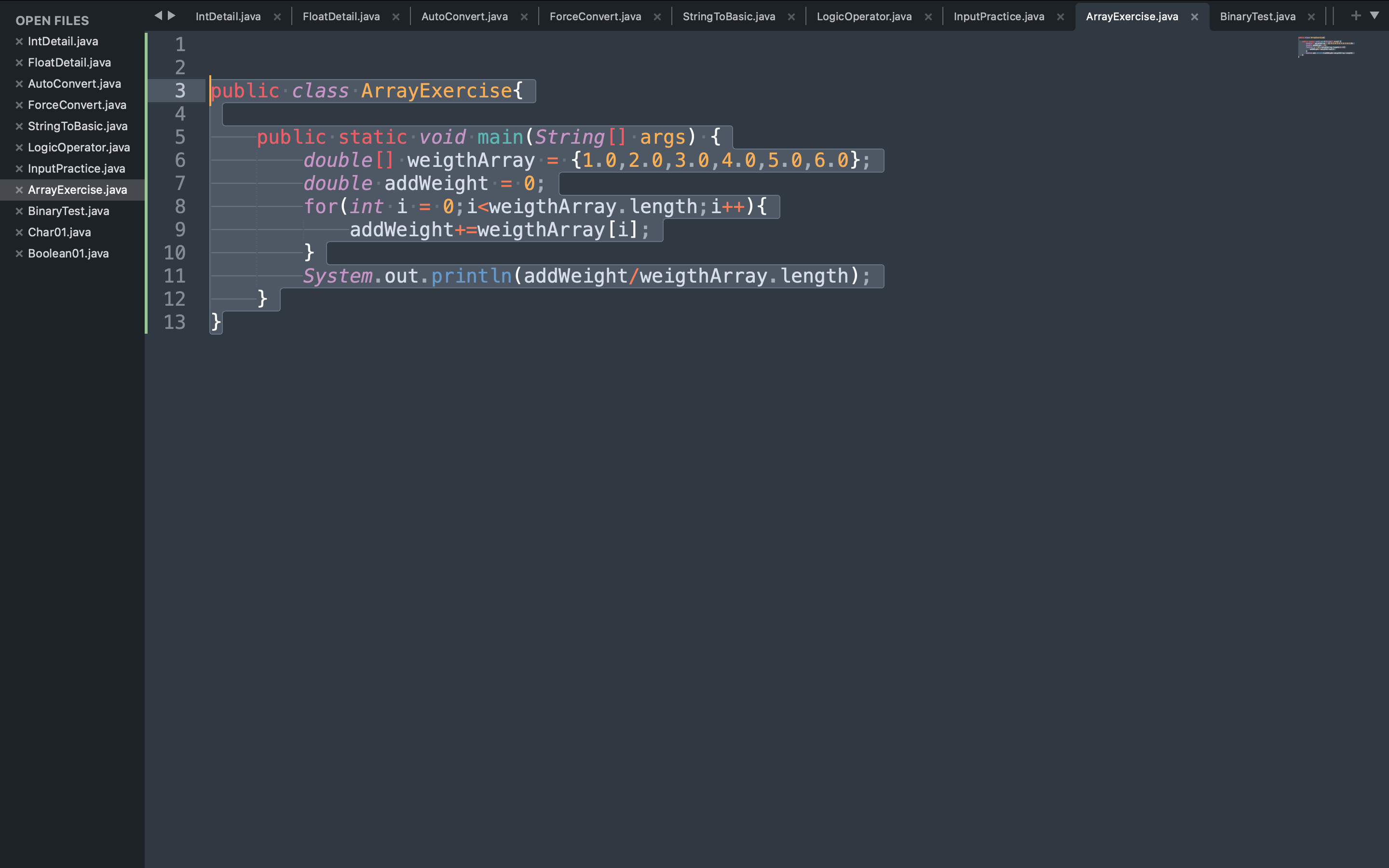Viewport: 1389px width, 868px height.
Task: Close BinaryTest.java tab with its X icon
Action: click(1311, 17)
